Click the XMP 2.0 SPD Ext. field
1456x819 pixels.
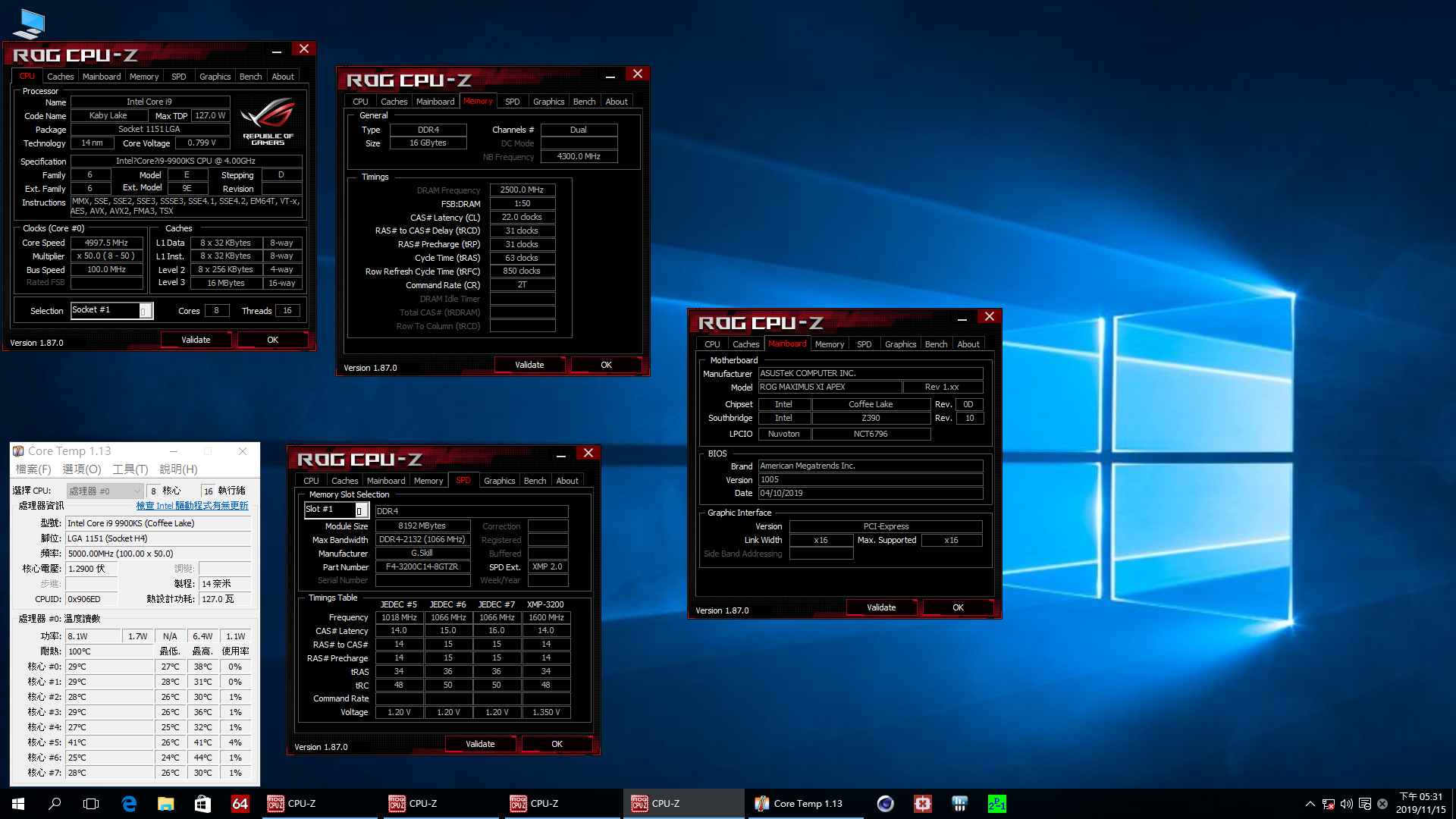[547, 566]
